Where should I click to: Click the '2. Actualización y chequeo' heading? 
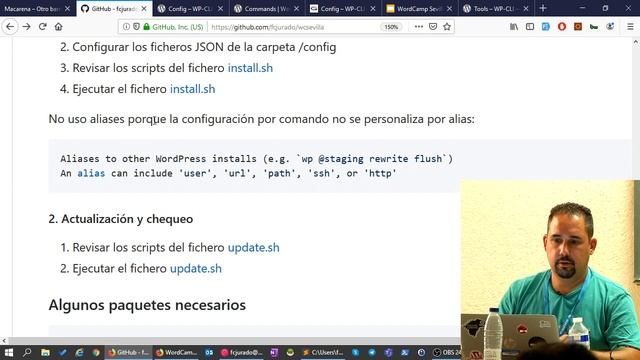point(121,219)
